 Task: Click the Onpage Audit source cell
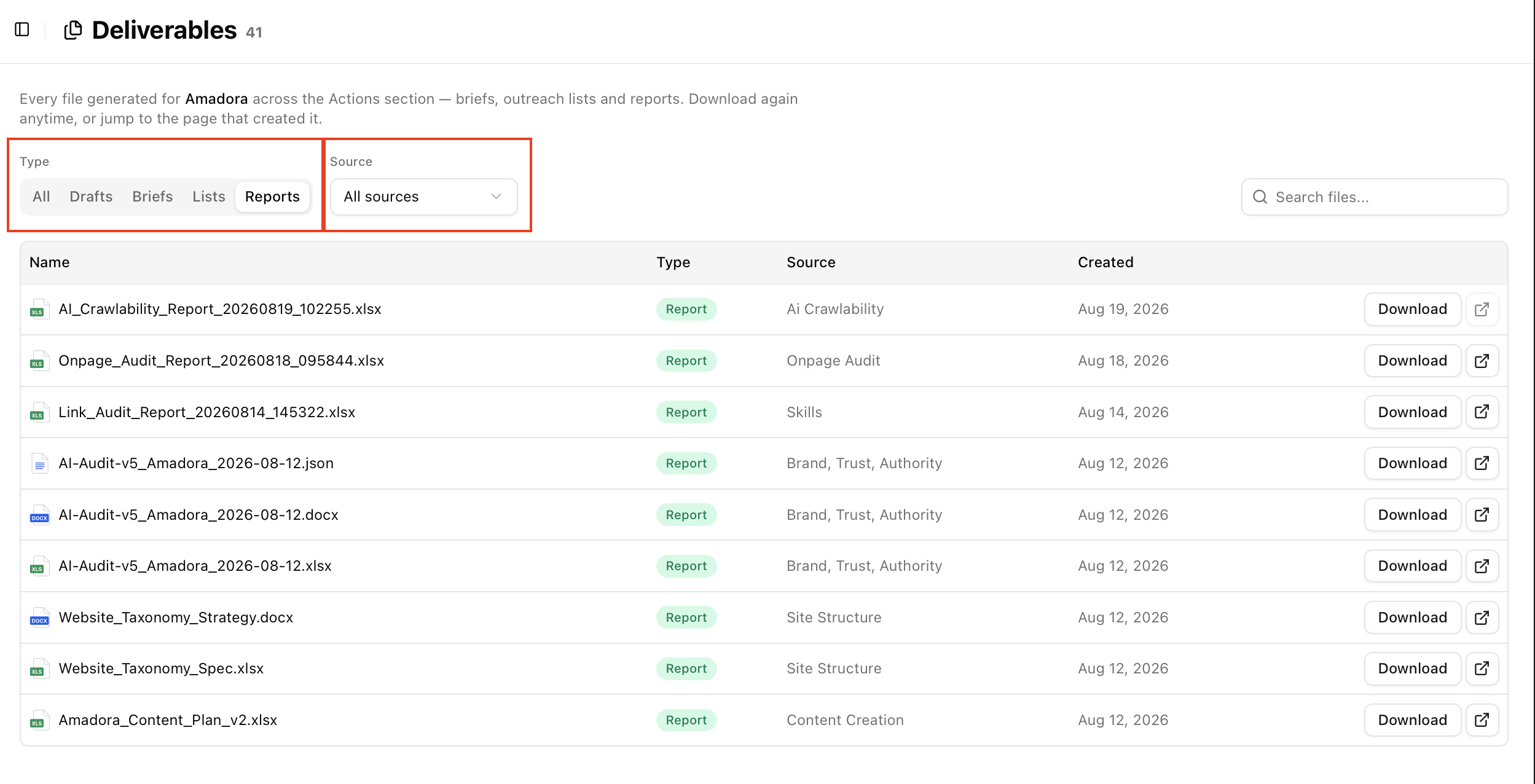[833, 361]
